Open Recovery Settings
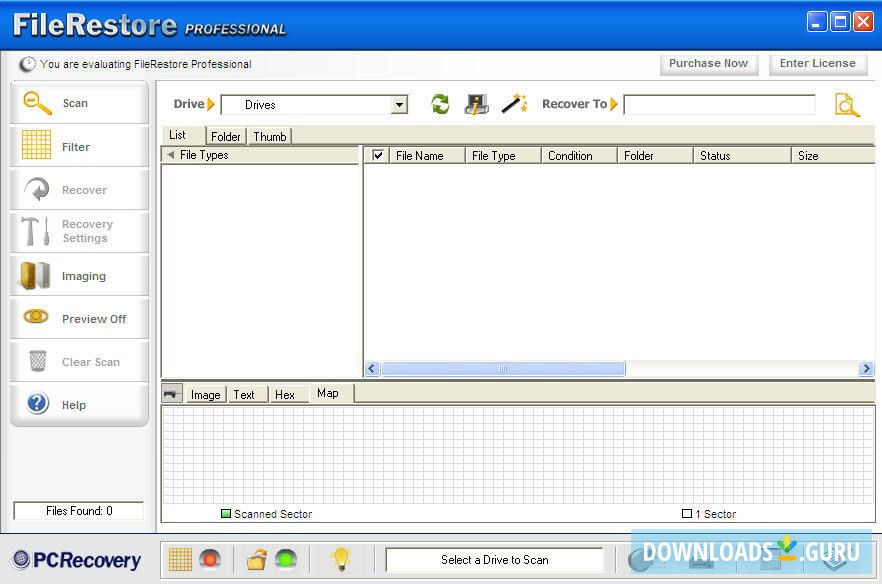Screen dimensions: 882x584 coord(79,231)
